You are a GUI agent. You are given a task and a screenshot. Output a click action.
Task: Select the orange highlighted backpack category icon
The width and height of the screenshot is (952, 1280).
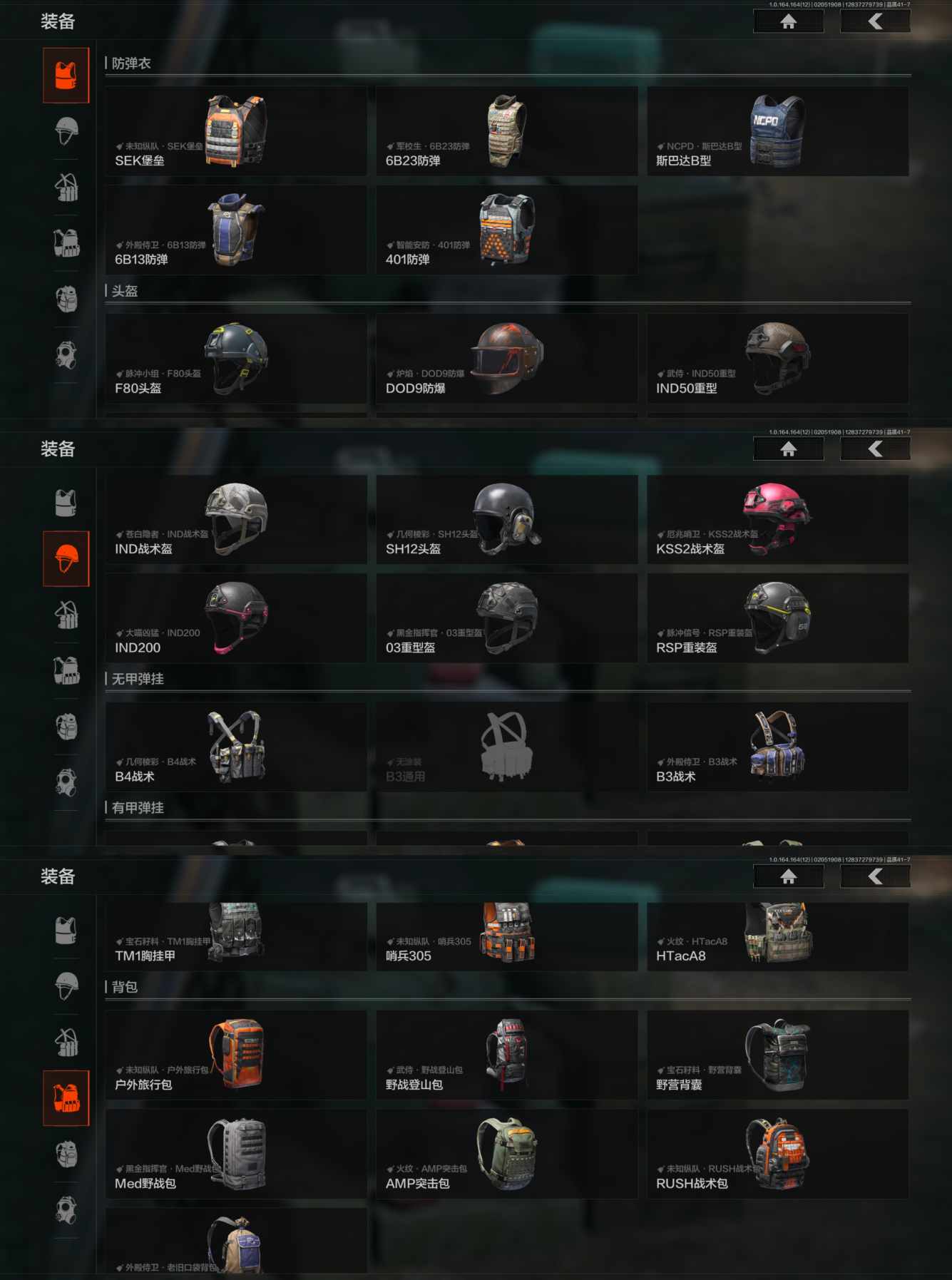tap(66, 1098)
